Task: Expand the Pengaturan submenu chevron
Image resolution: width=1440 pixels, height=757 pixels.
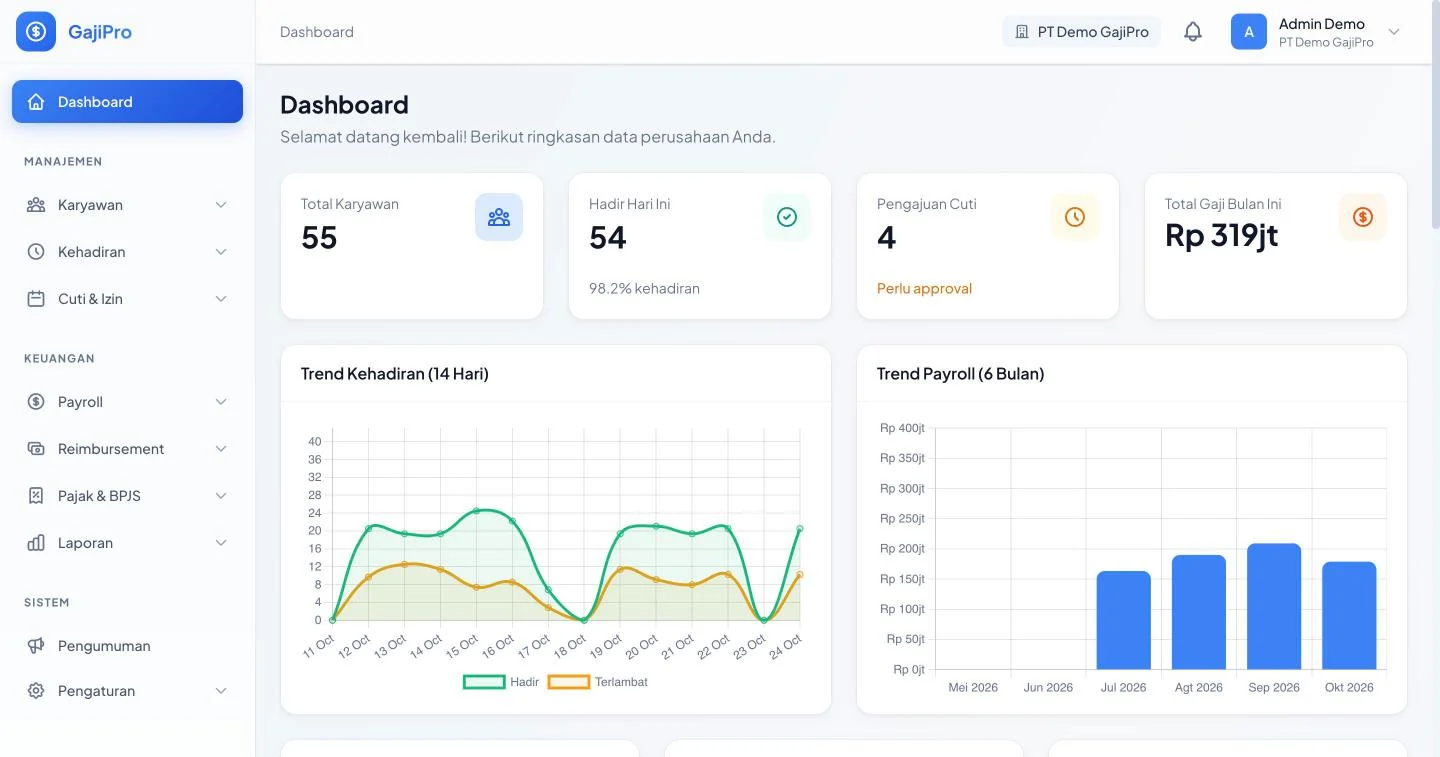Action: tap(221, 691)
